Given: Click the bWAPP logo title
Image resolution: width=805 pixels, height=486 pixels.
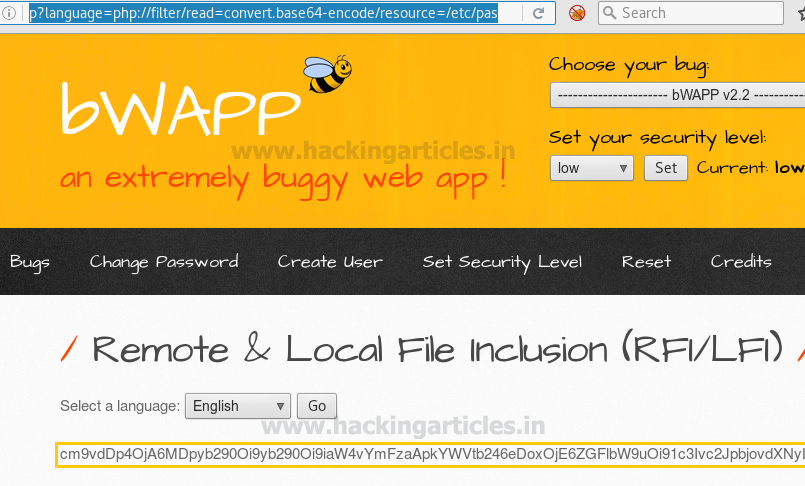Looking at the screenshot, I should [x=181, y=109].
